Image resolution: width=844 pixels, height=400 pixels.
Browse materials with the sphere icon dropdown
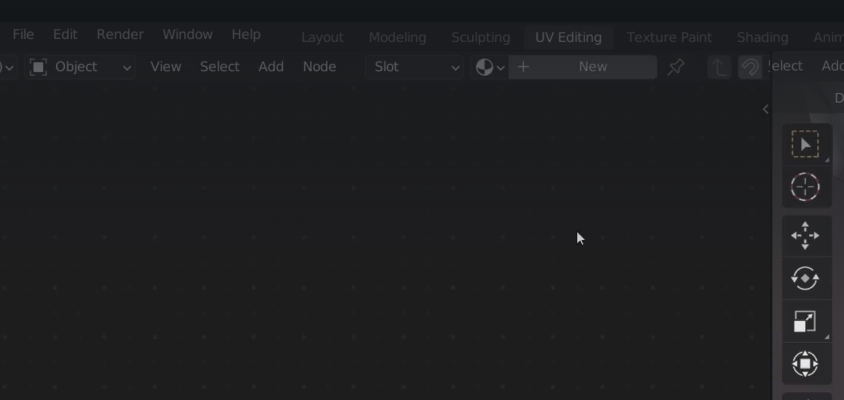489,67
